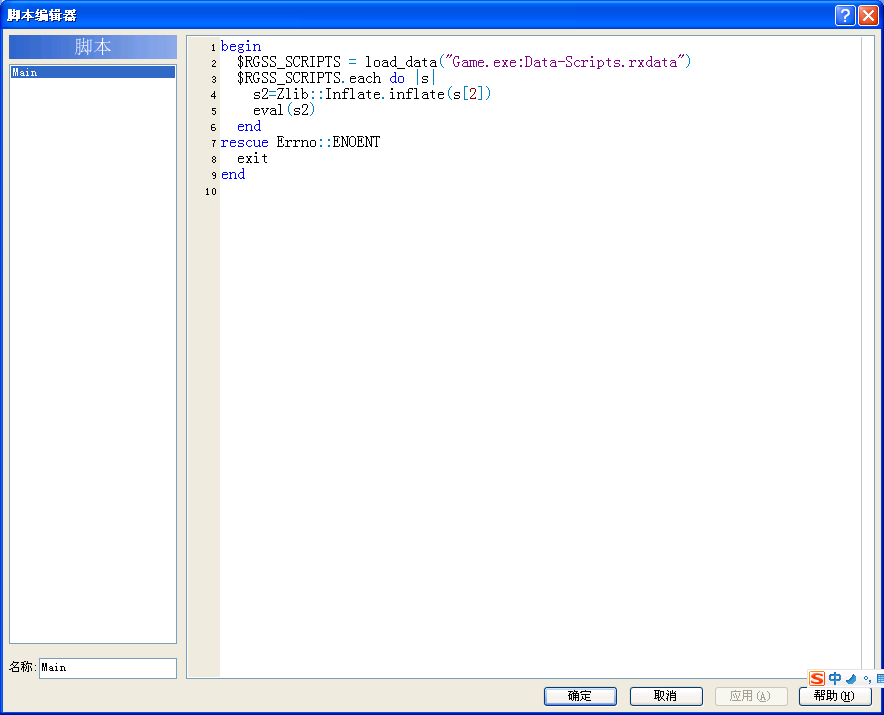Toggle the 中 Chinese/English input mode icon
Screen dimensions: 884x715
tap(835, 678)
